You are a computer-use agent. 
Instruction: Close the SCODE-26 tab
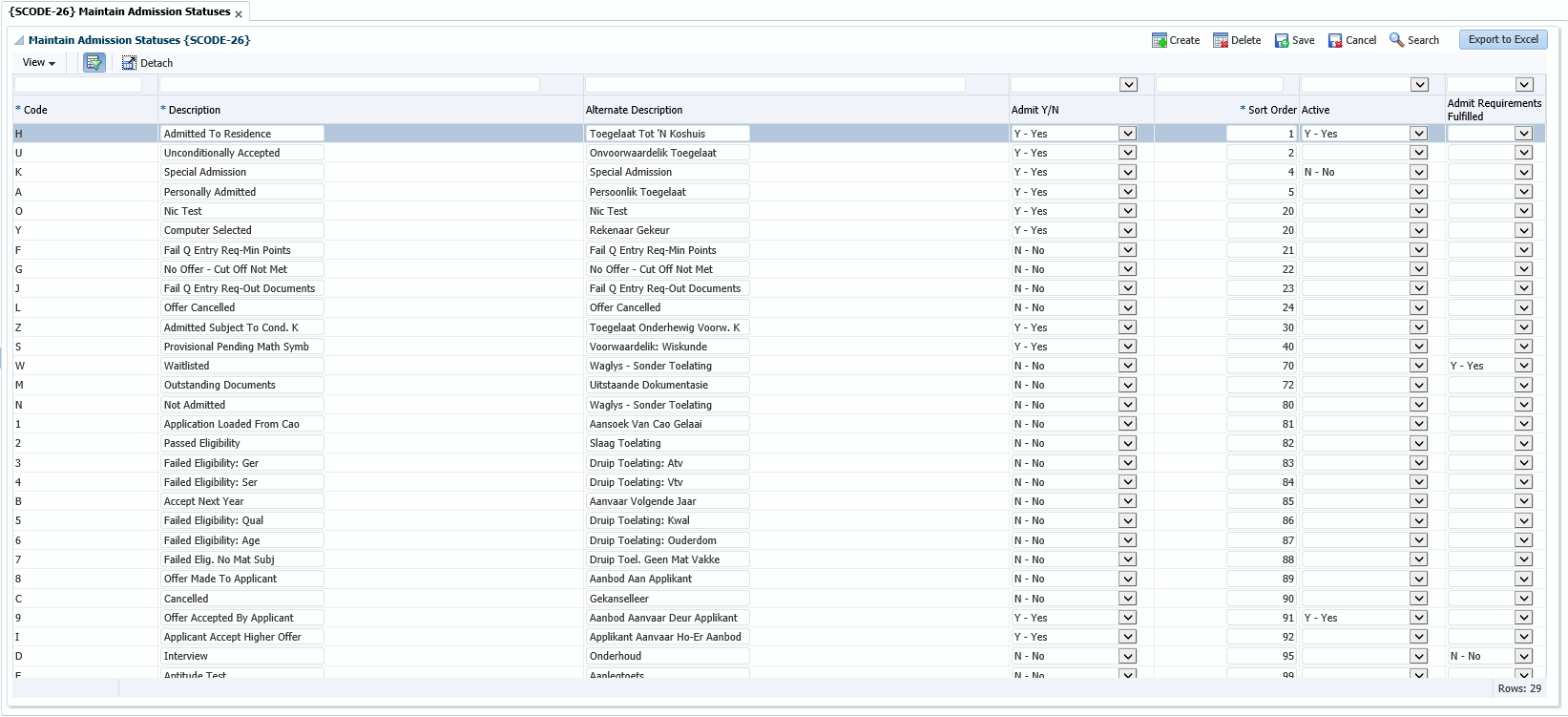point(239,14)
